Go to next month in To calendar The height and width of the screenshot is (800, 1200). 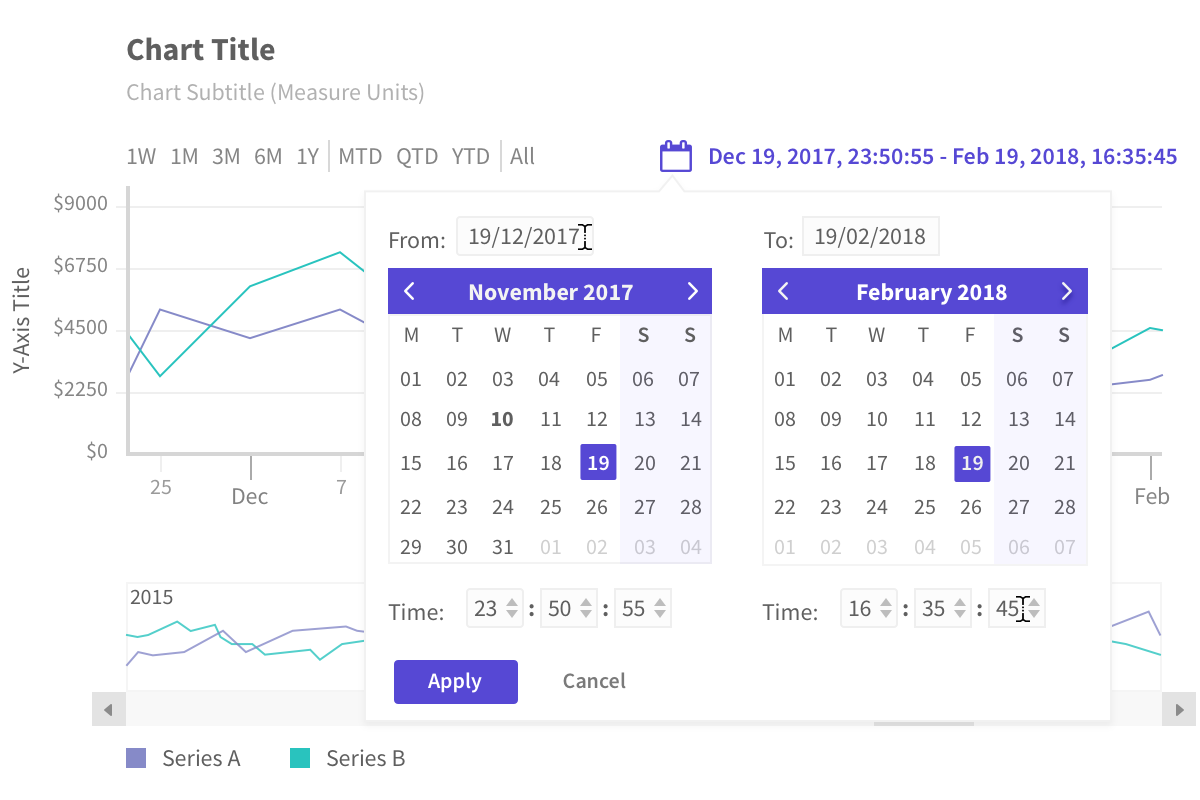coord(1066,292)
